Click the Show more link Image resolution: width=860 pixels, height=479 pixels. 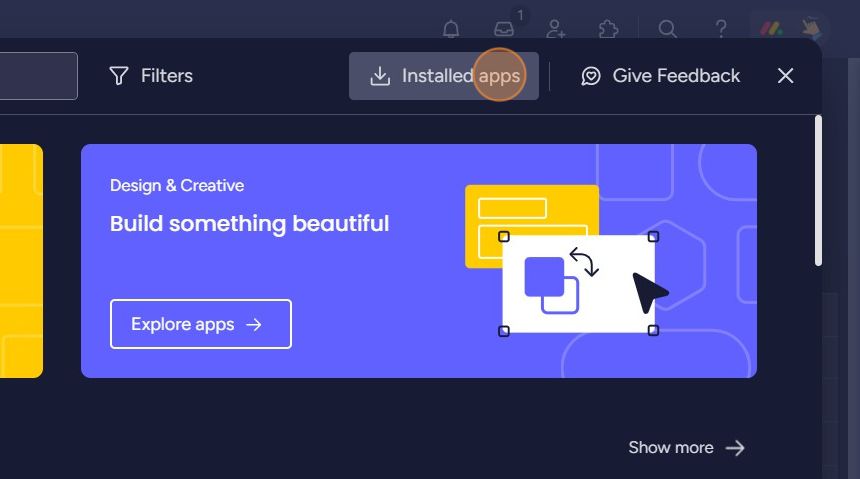click(686, 448)
